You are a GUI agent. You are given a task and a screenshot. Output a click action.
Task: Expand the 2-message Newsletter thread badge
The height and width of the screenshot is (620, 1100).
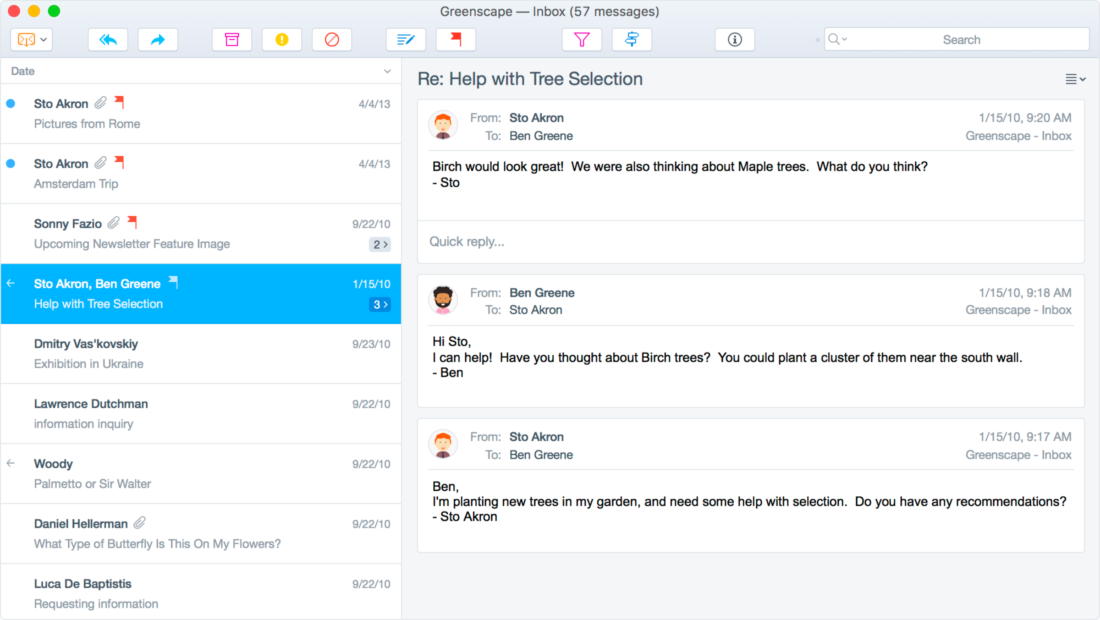click(x=380, y=245)
